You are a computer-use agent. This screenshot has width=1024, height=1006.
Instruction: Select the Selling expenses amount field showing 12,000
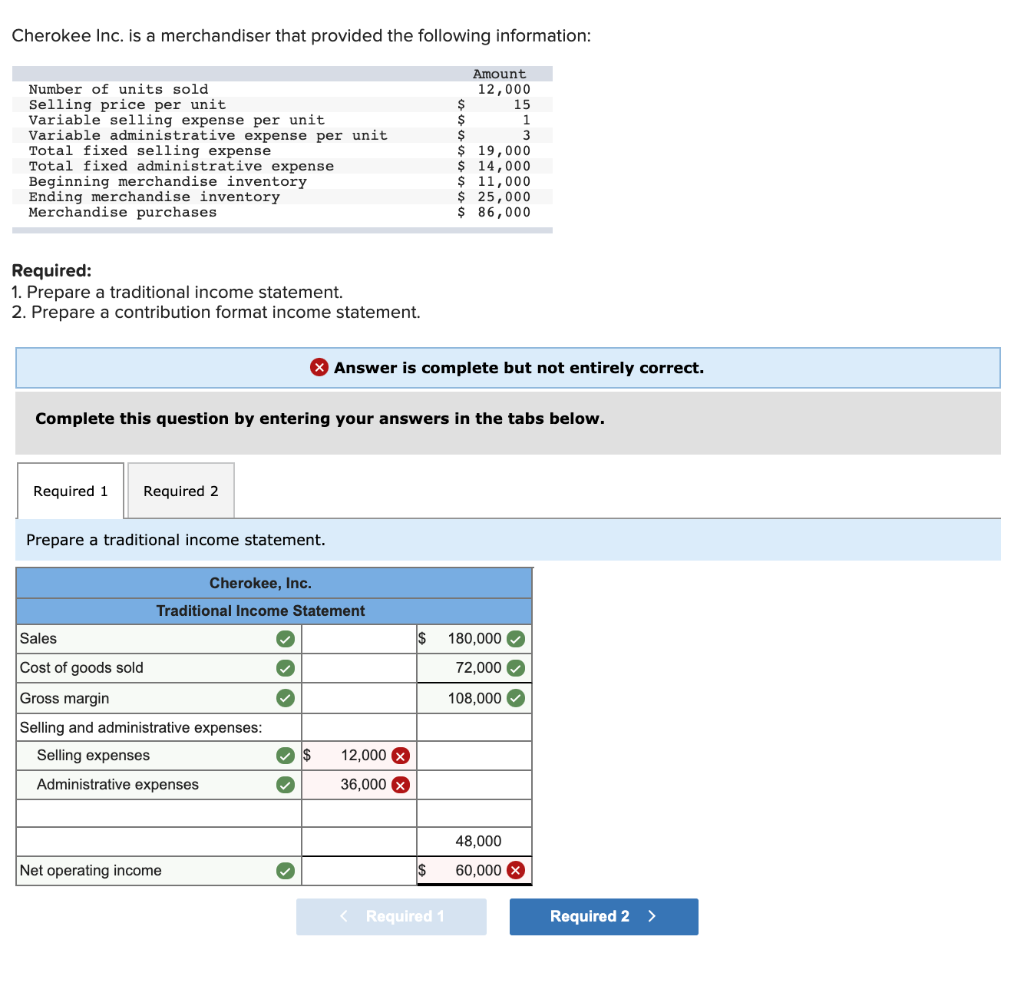tap(359, 756)
